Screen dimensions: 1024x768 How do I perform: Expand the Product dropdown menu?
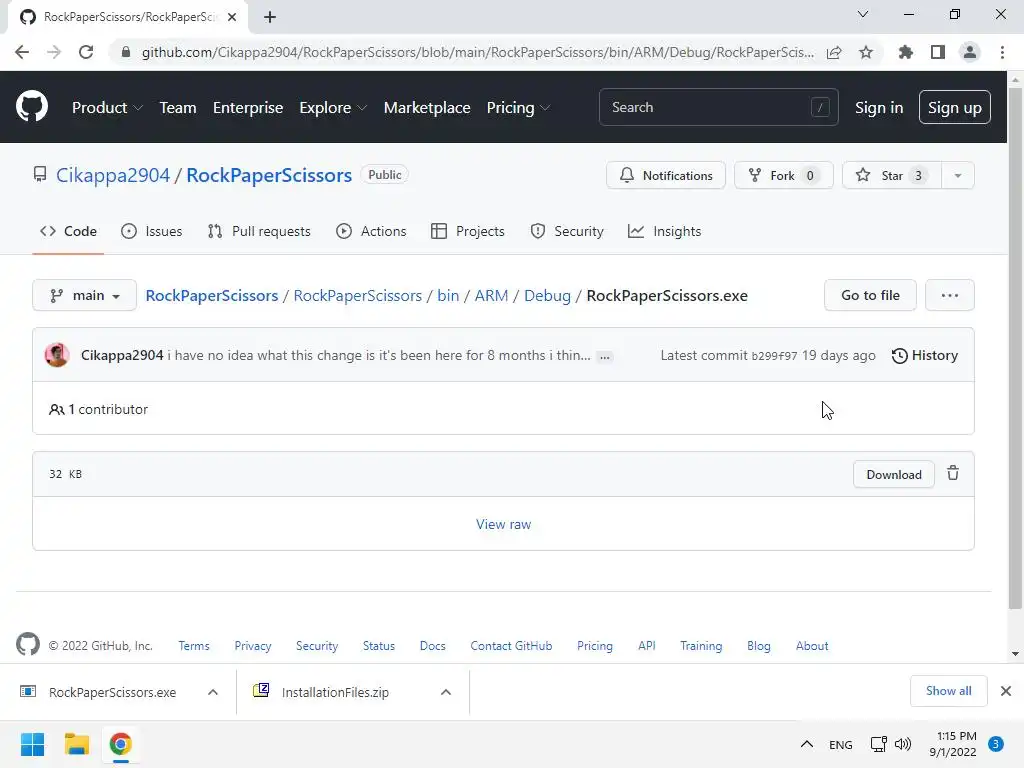click(x=107, y=108)
